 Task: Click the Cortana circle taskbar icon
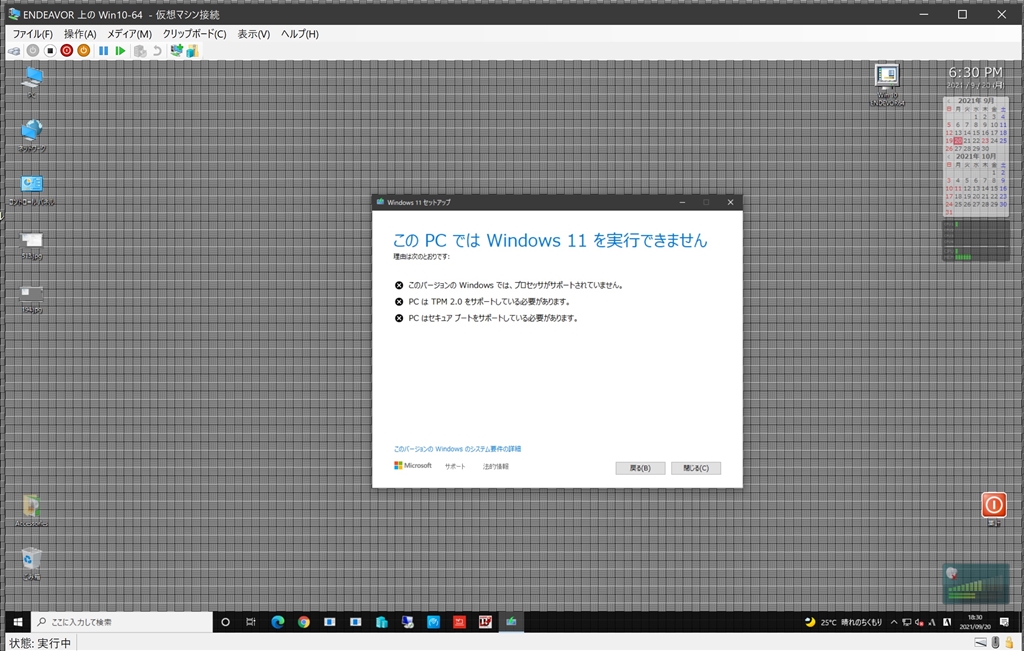[x=225, y=622]
